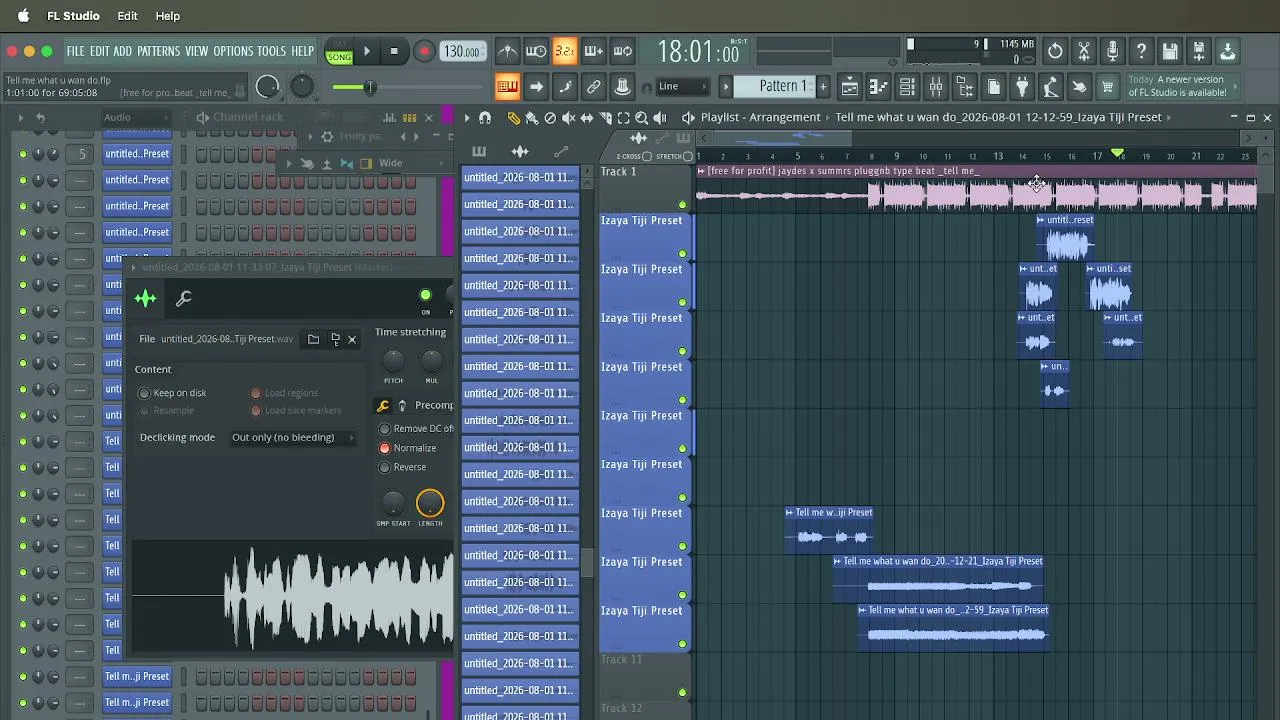Image resolution: width=1280 pixels, height=720 pixels.
Task: Toggle the step editing icon
Action: [565, 87]
